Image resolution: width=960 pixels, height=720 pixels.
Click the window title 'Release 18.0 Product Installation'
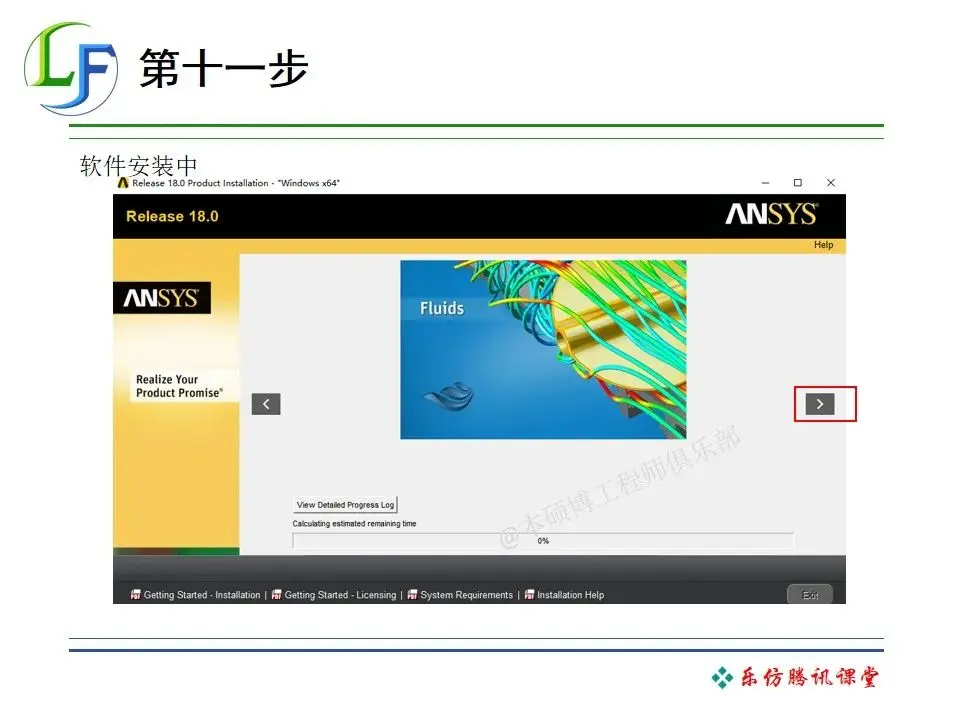236,183
